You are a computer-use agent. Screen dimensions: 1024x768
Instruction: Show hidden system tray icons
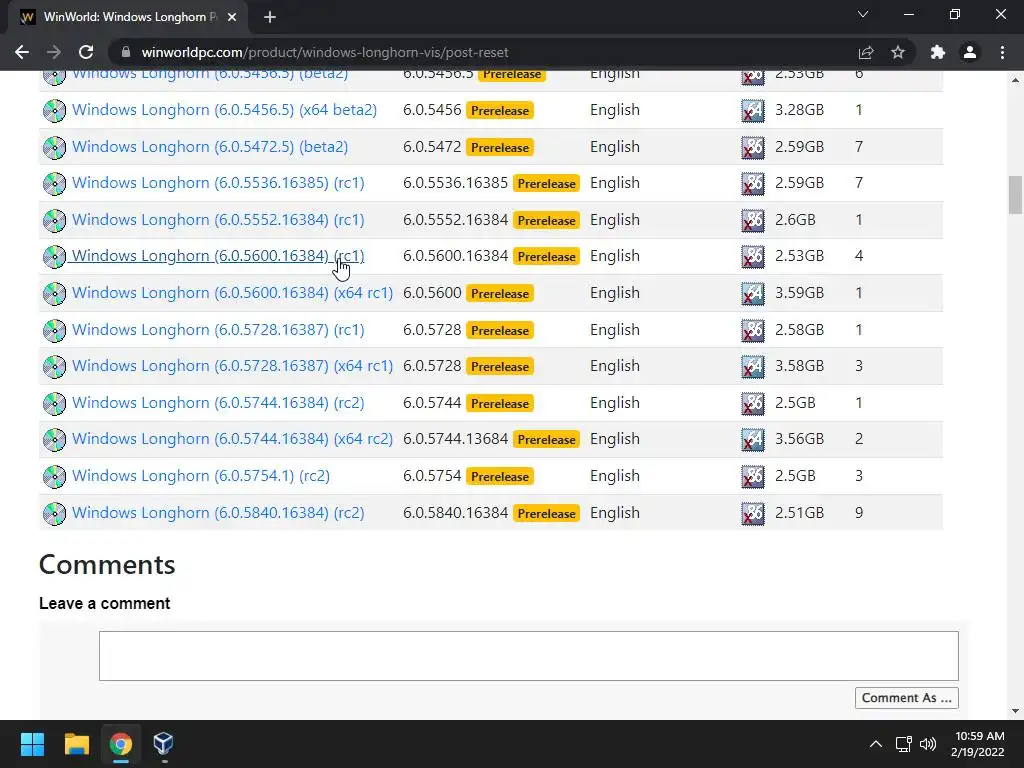pyautogui.click(x=876, y=744)
